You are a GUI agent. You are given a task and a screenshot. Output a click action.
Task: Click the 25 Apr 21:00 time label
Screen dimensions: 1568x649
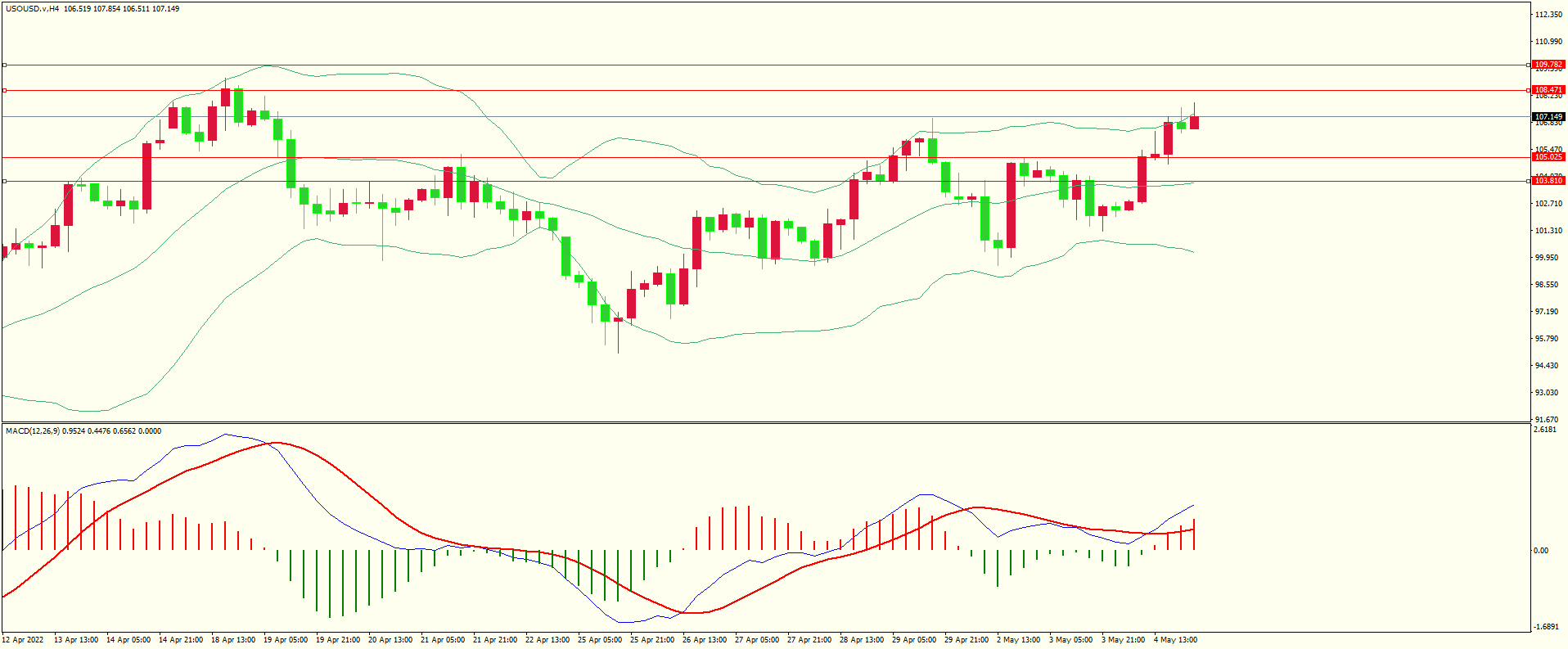(x=652, y=640)
